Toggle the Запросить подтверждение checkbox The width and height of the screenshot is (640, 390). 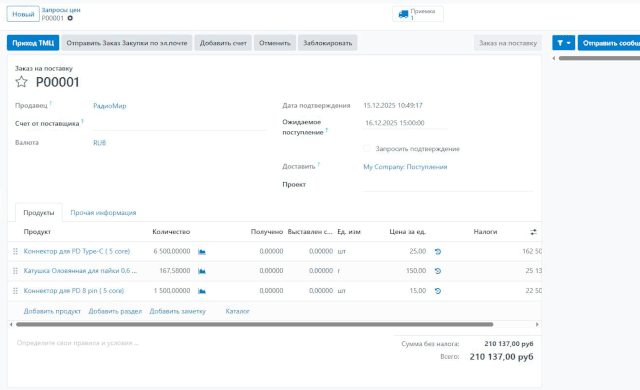coord(367,148)
